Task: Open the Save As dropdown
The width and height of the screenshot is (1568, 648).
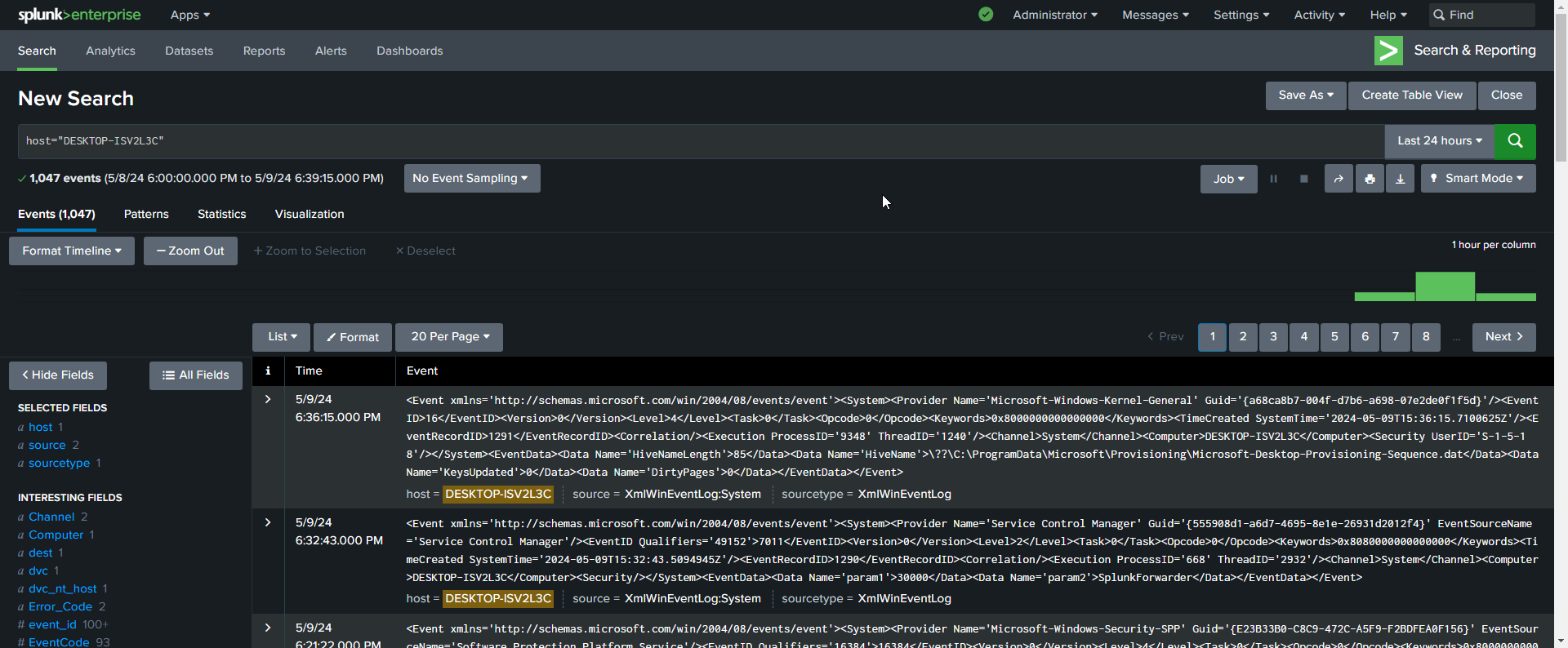Action: click(1306, 95)
